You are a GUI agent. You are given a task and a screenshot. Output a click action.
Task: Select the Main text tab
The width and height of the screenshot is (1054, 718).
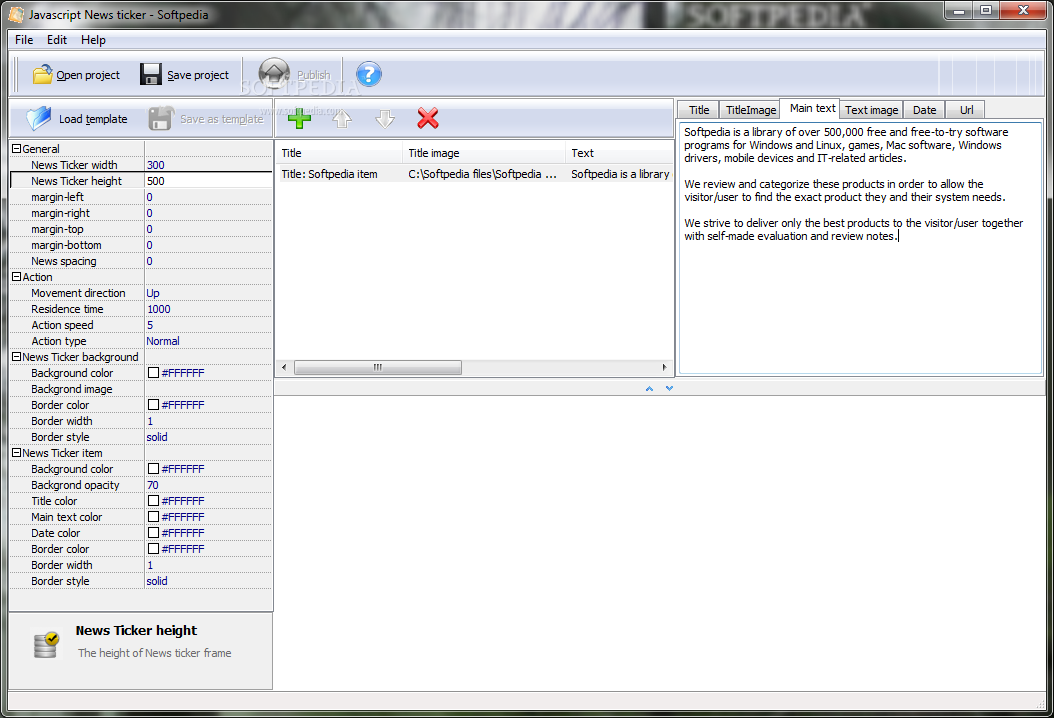(x=812, y=108)
